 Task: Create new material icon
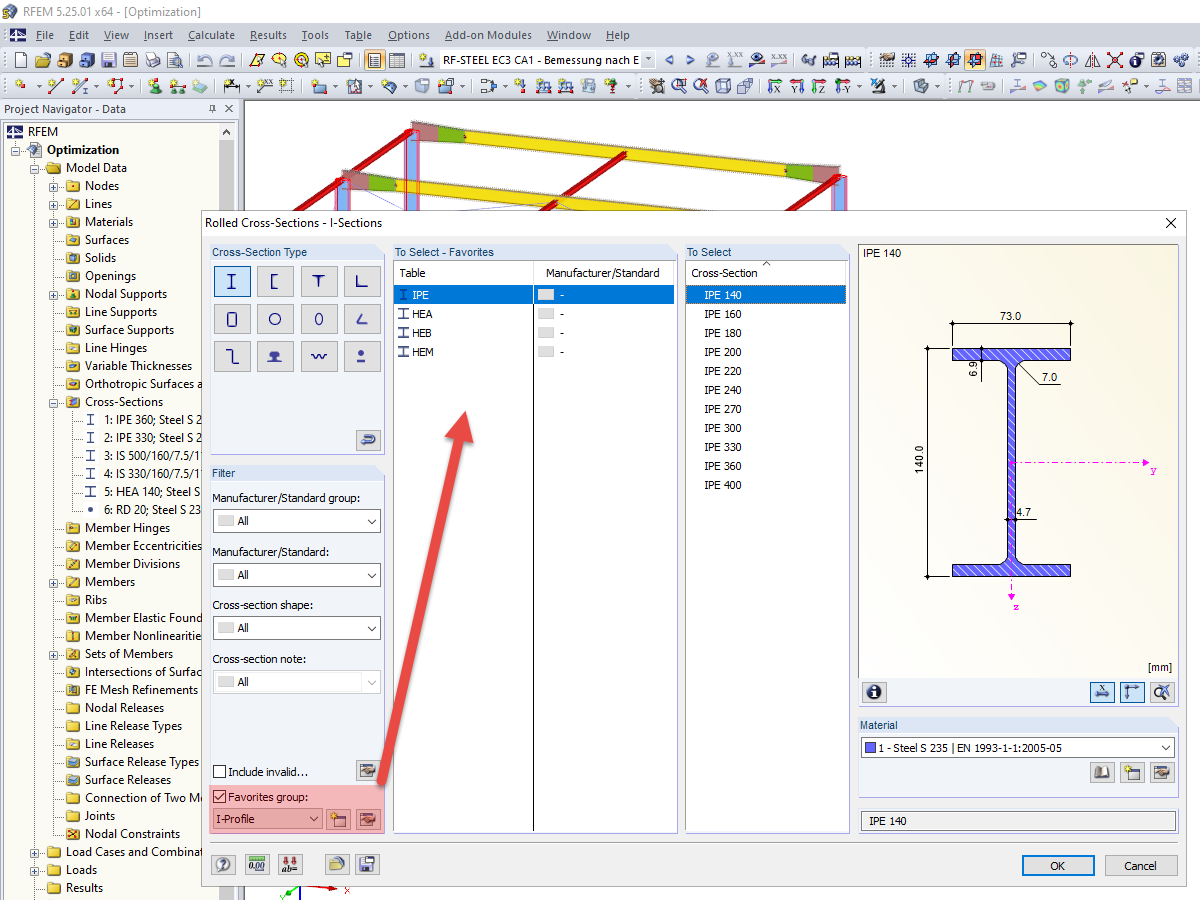1132,772
